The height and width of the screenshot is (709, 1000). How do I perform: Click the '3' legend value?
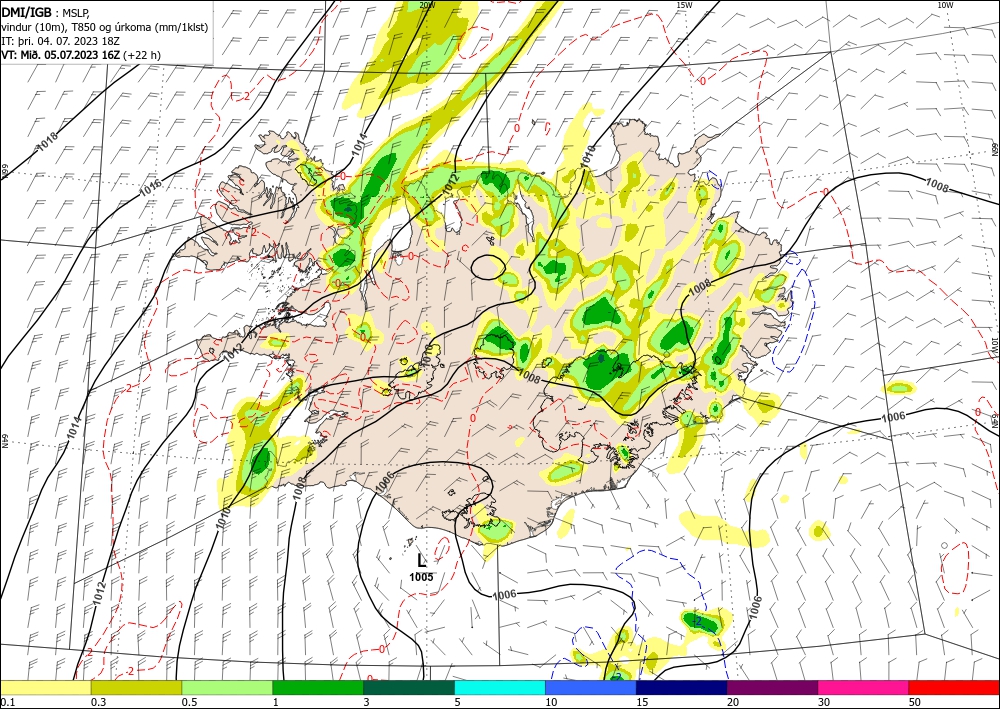[367, 702]
